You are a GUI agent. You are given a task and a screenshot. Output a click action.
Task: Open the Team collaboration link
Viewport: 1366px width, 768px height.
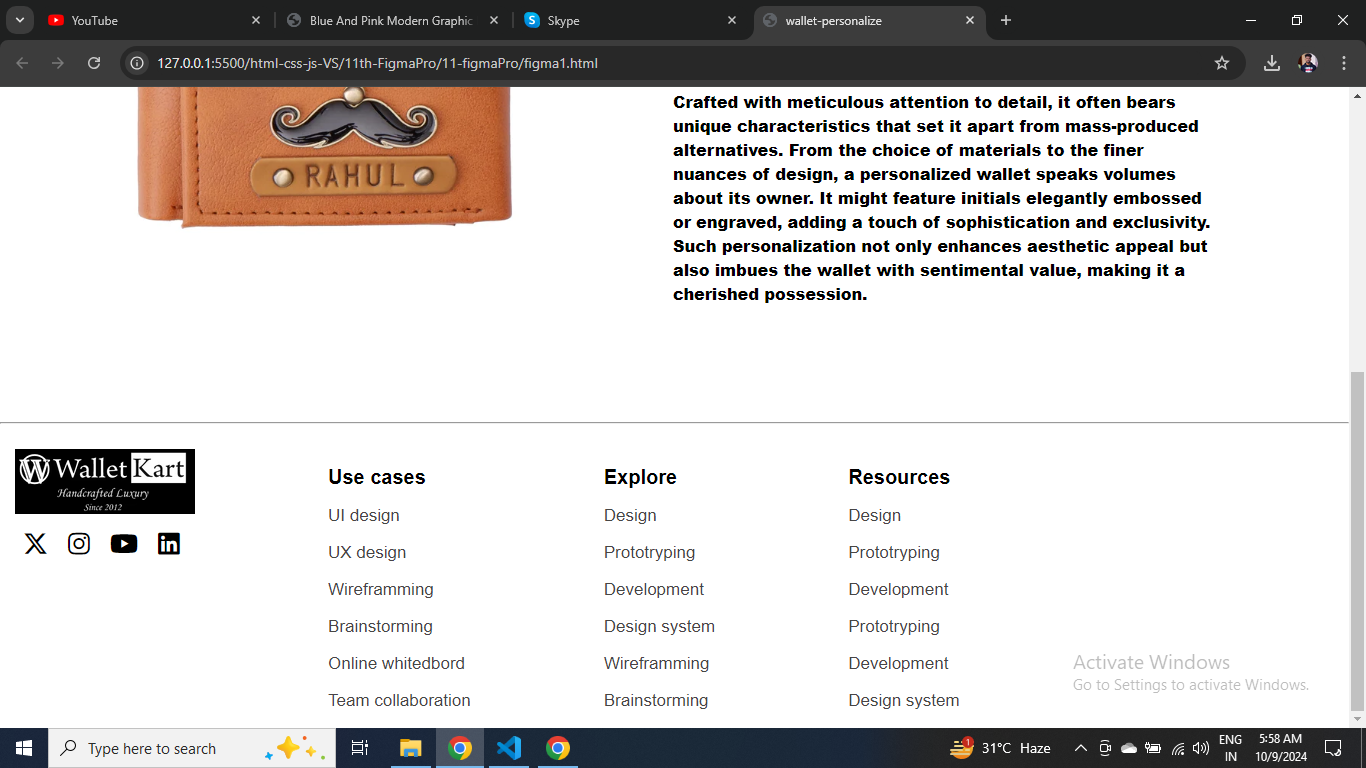(399, 700)
